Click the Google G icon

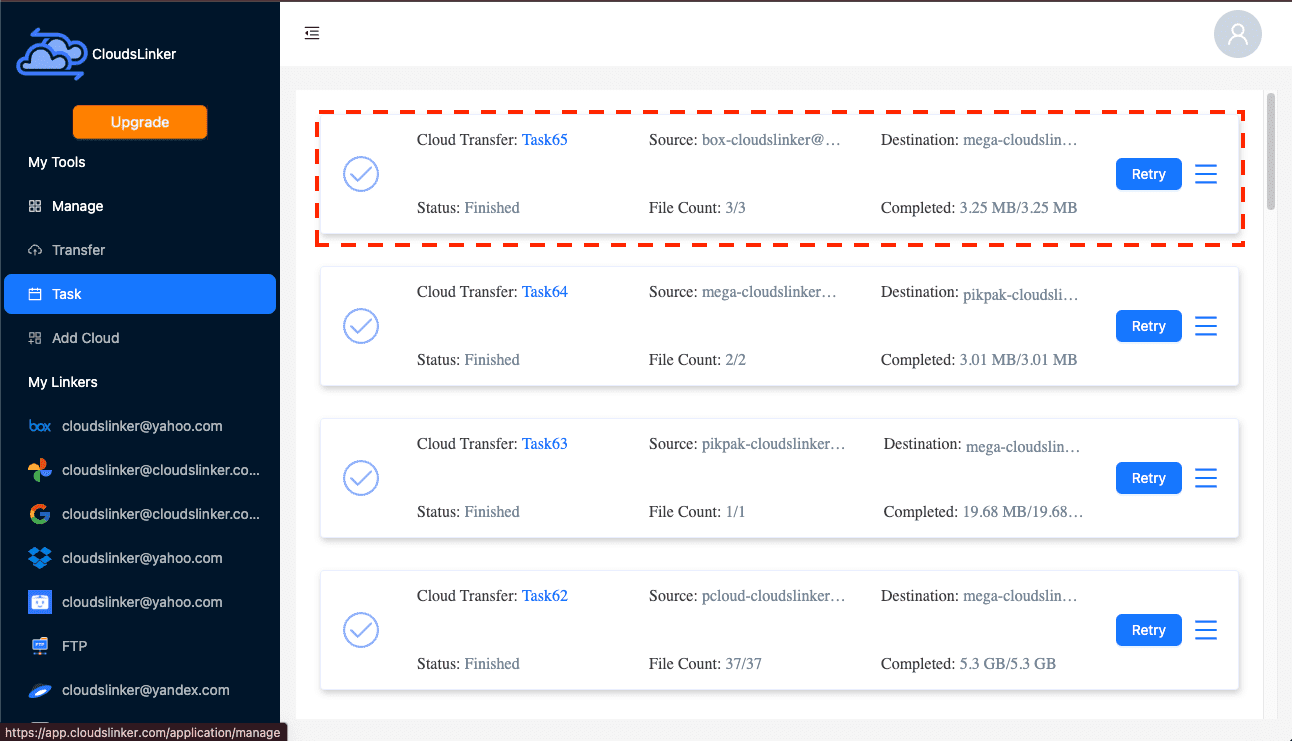point(40,514)
